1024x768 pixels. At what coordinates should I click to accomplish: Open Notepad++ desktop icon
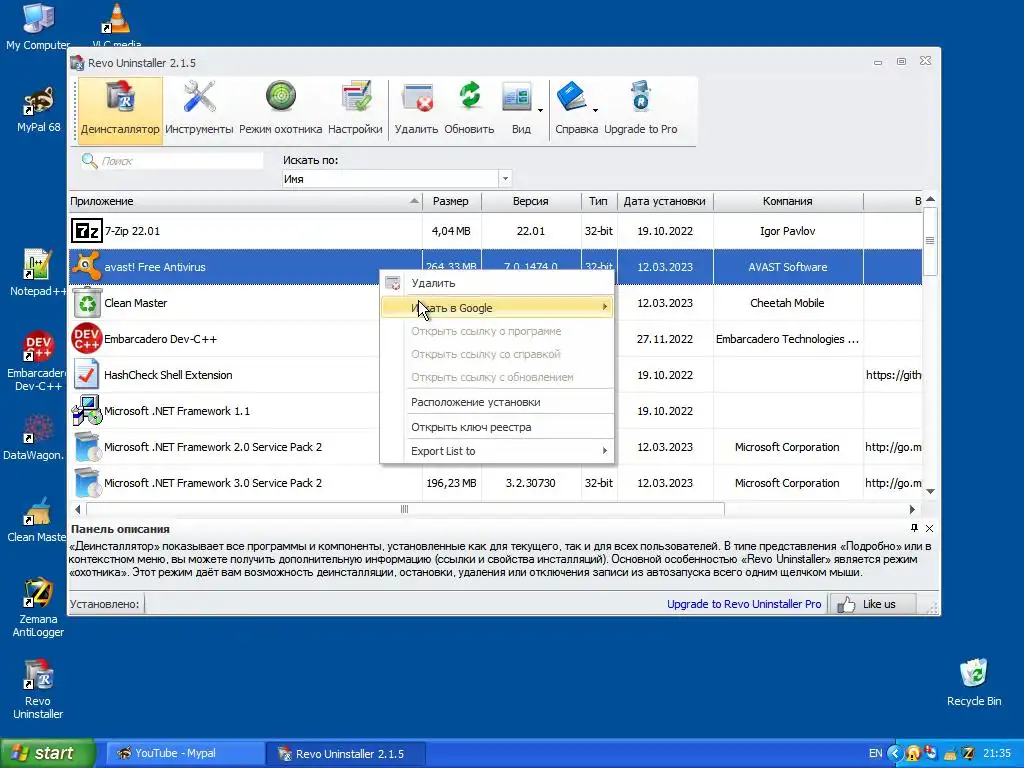38,273
